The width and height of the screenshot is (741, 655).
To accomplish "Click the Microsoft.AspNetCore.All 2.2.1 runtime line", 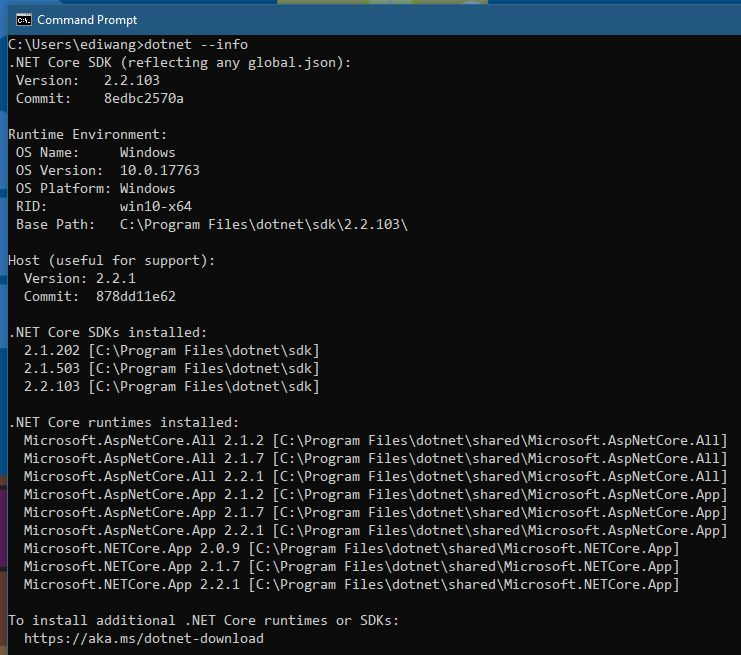I will pos(375,476).
